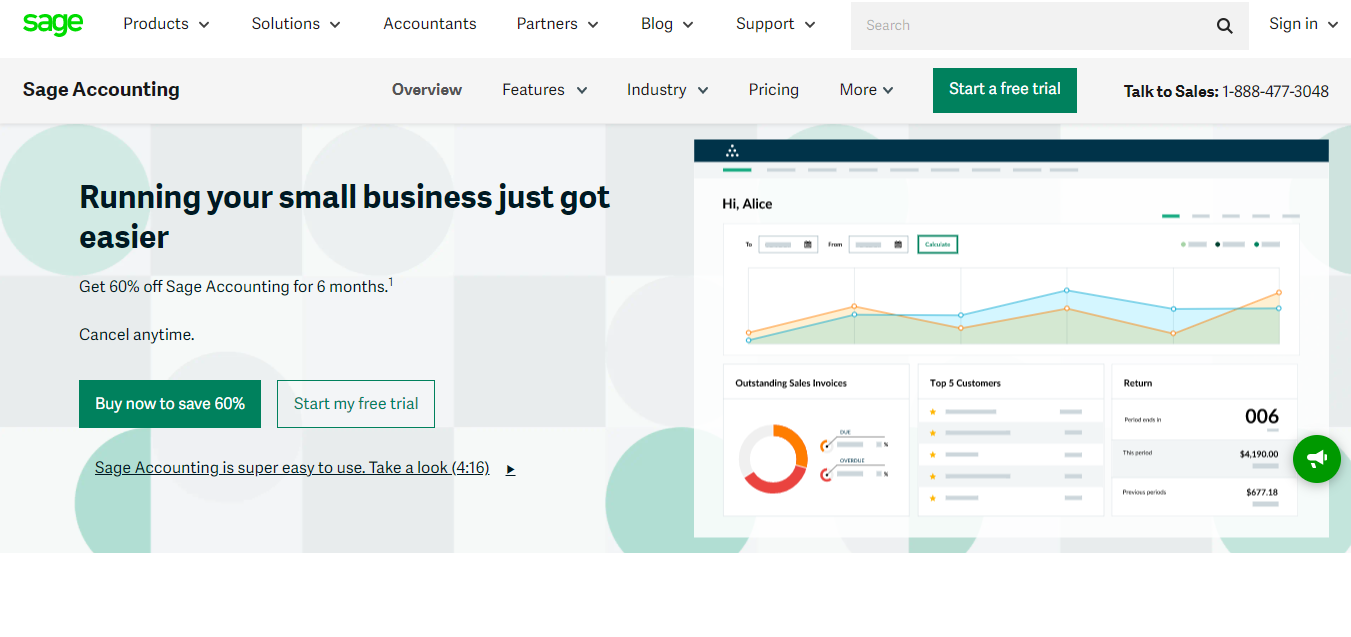
Task: Click Start my free trial button
Action: click(356, 404)
